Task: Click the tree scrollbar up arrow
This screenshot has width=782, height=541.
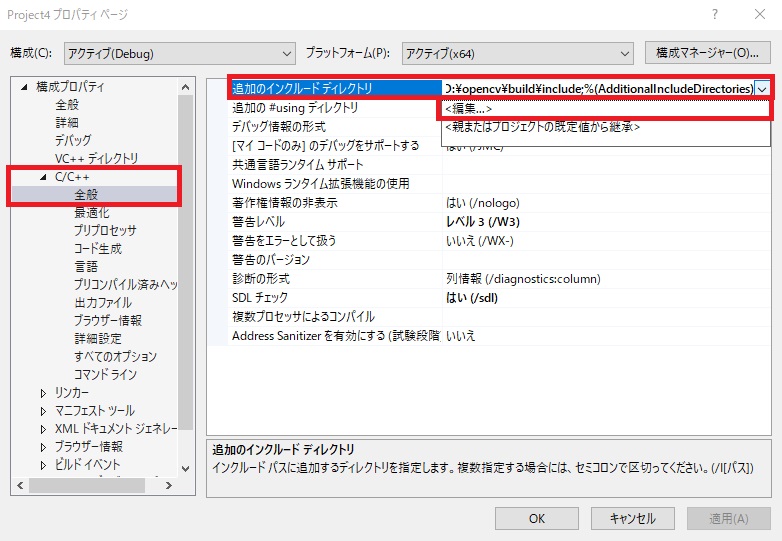Action: coord(186,87)
